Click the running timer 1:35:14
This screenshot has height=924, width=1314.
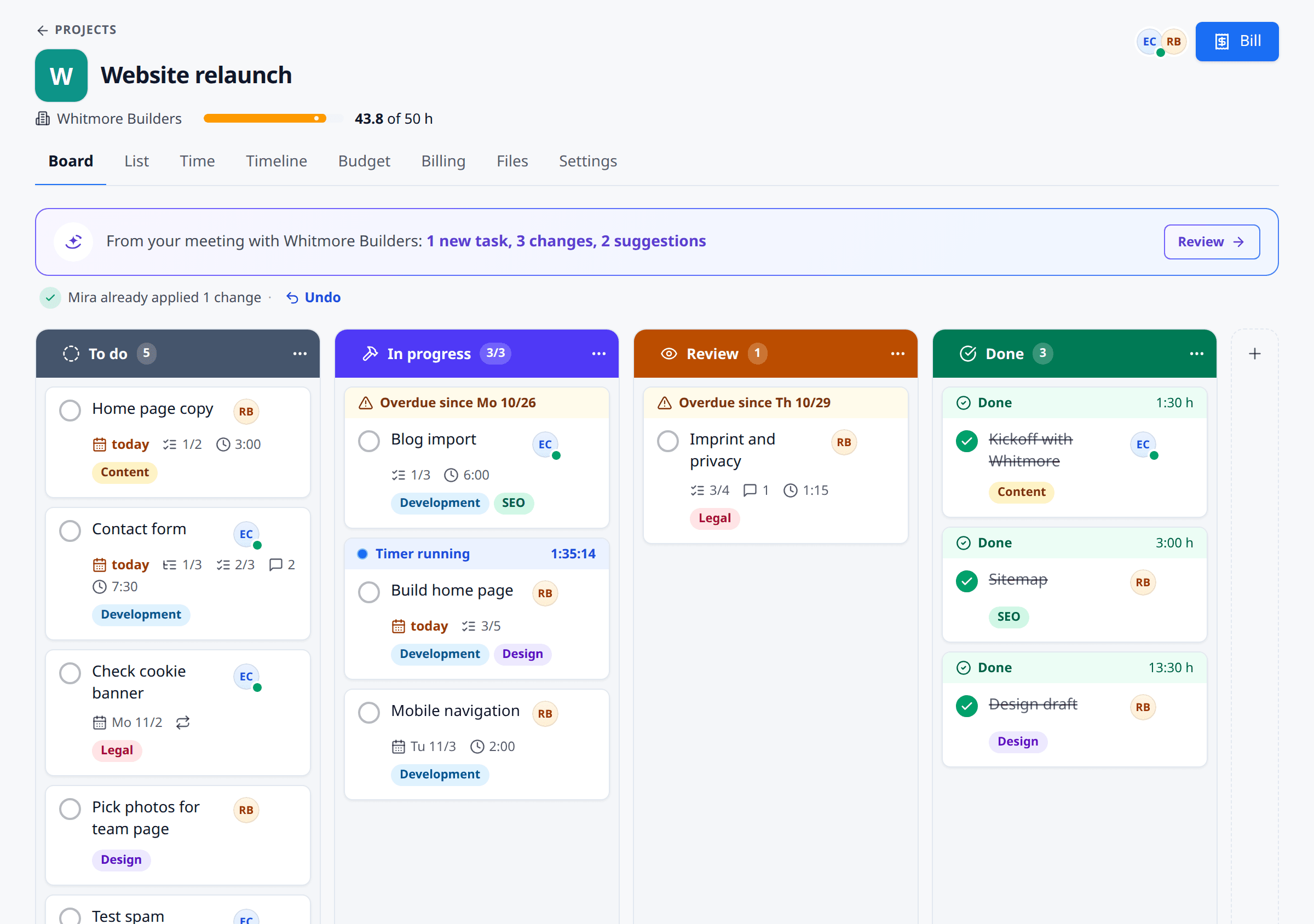tap(573, 554)
